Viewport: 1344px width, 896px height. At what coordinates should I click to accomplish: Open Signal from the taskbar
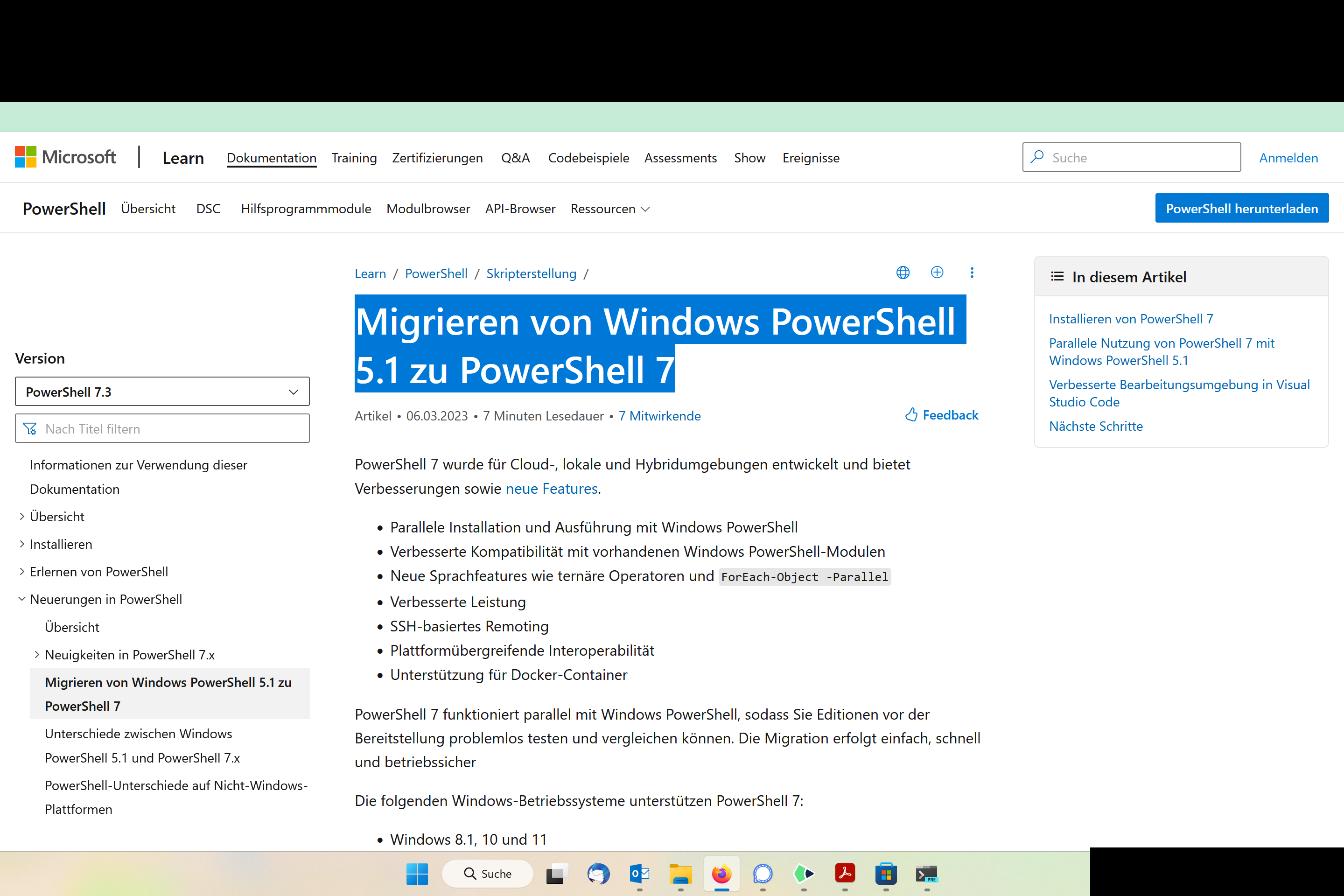(763, 874)
